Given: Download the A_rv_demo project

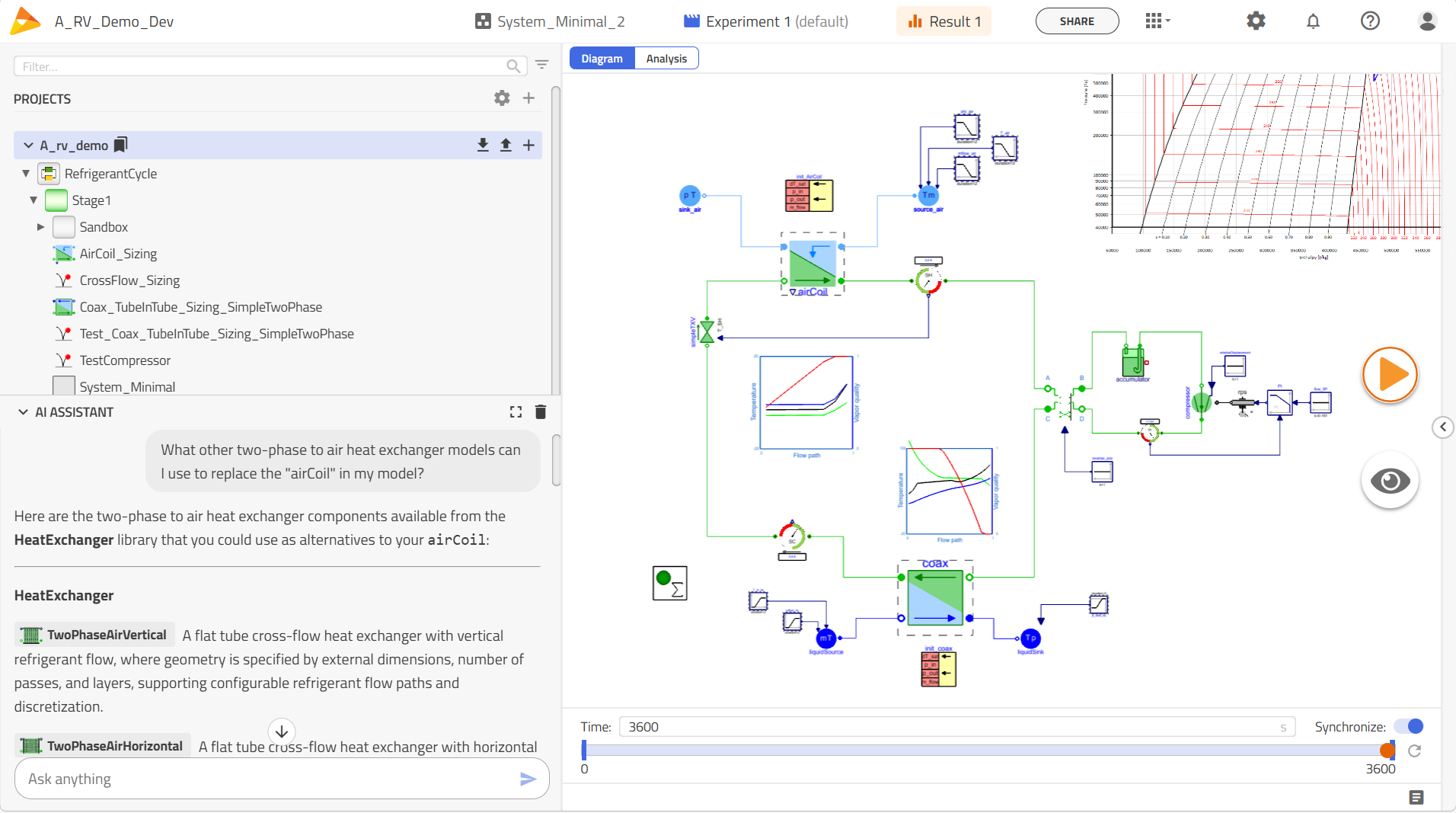Looking at the screenshot, I should [x=483, y=146].
